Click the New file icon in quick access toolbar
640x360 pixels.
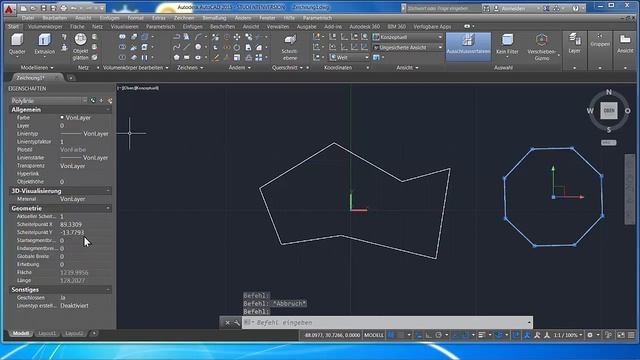click(24, 8)
